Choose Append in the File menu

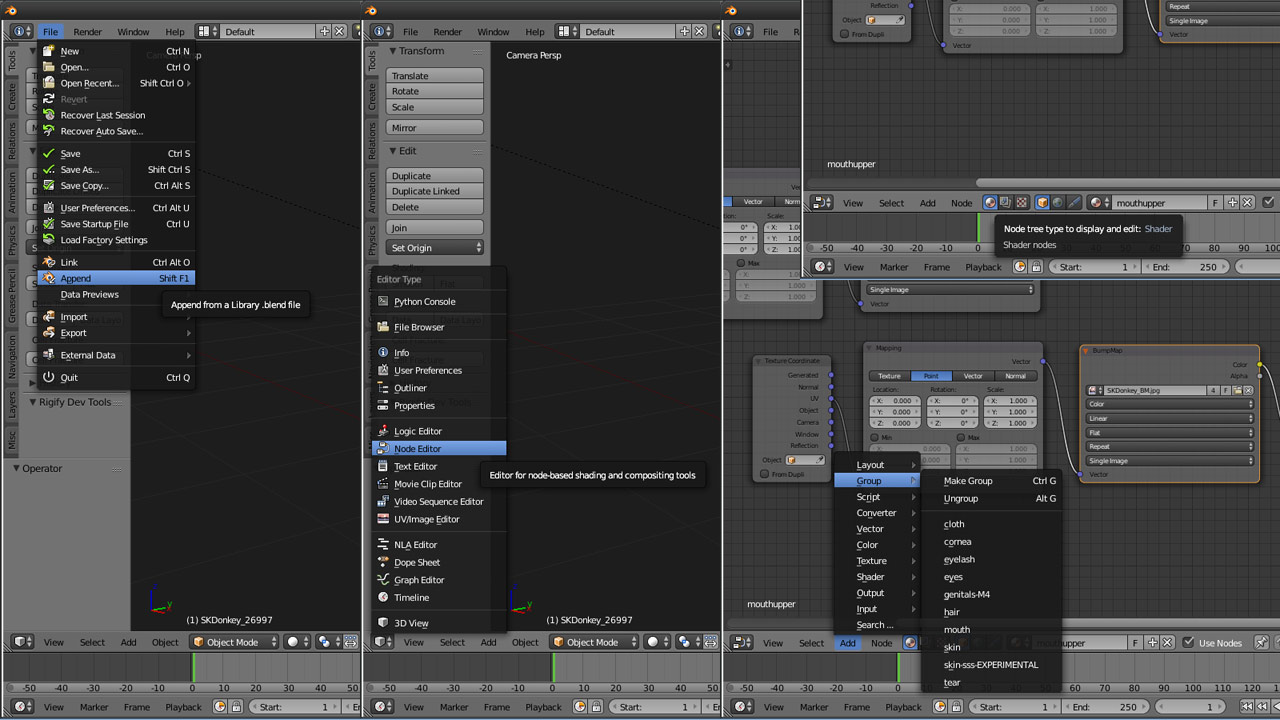click(x=115, y=278)
